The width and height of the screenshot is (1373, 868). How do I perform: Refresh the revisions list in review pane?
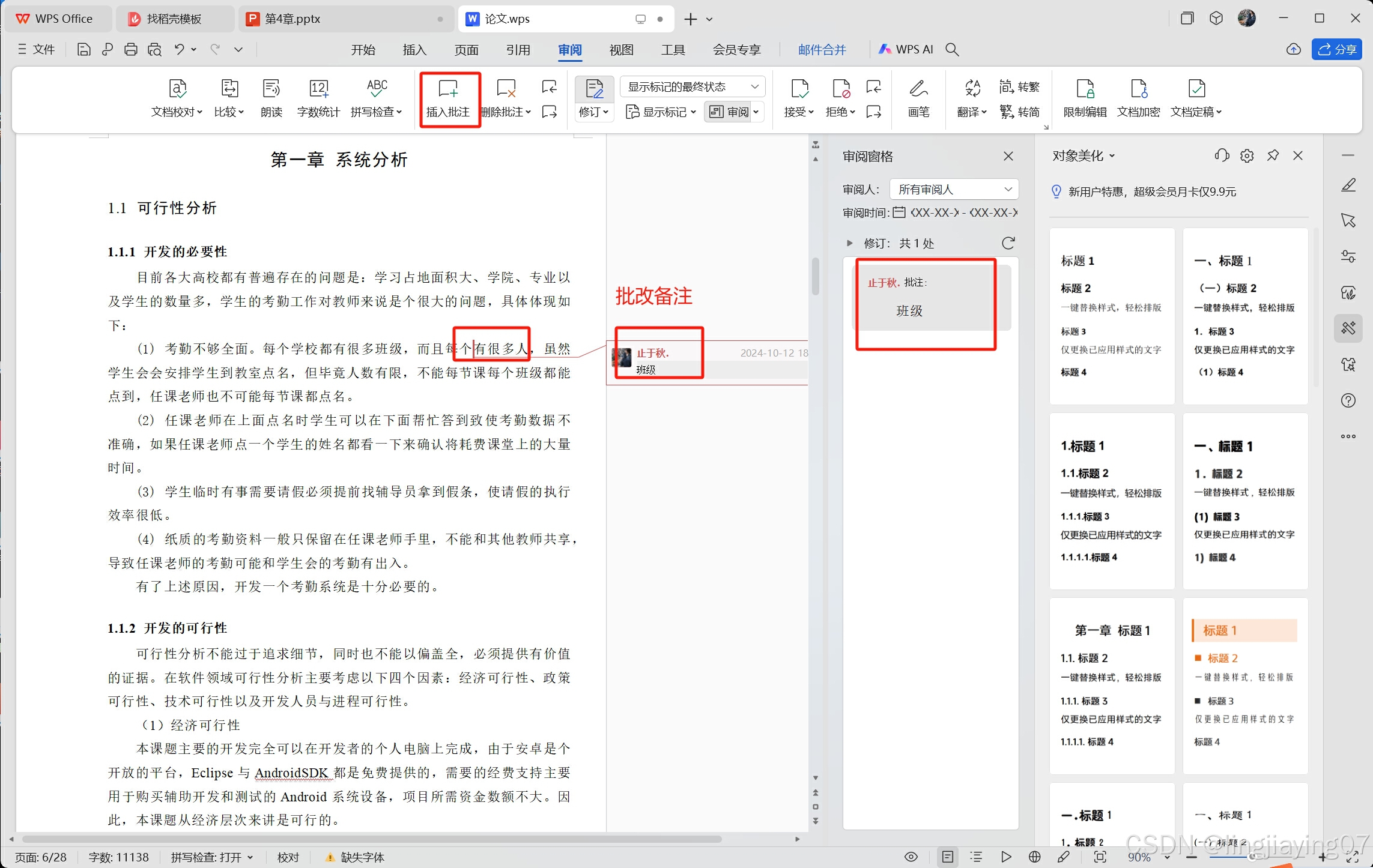tap(1008, 243)
